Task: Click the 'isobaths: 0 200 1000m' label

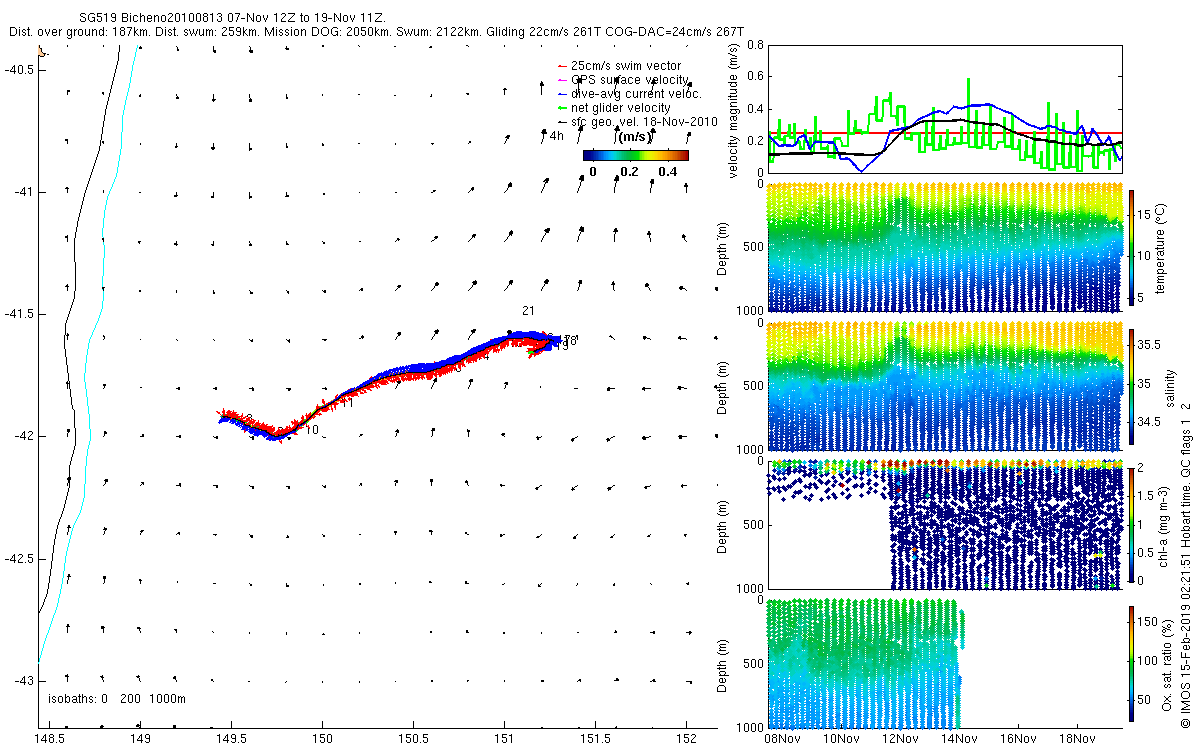Action: 117,699
